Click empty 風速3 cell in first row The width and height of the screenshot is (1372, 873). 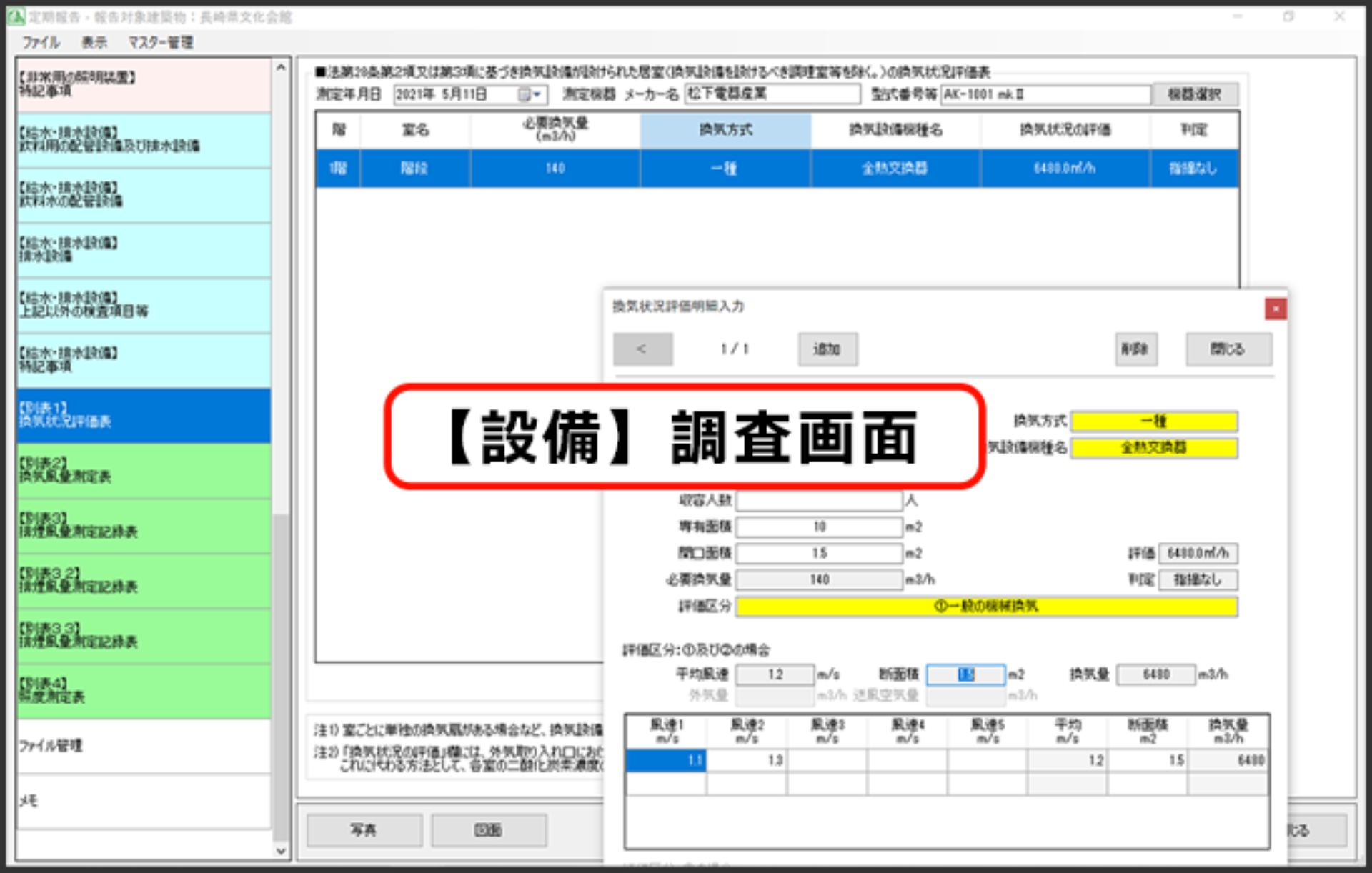point(827,761)
